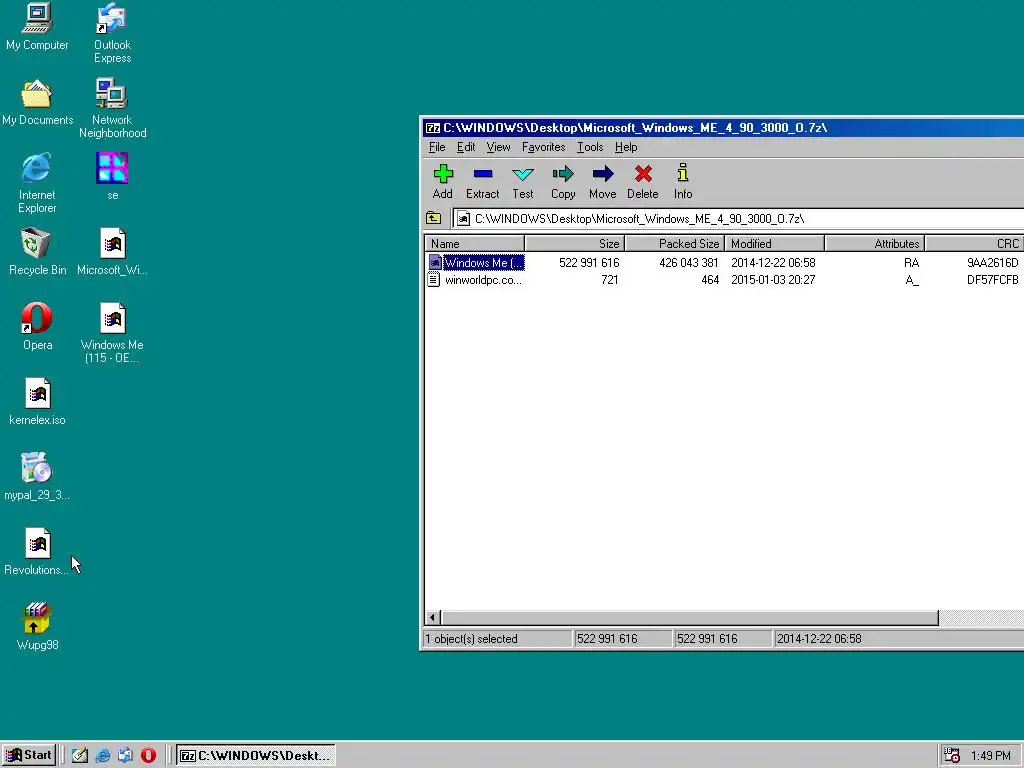Click the C:\WINDOWS\Deskt... taskbar button
The width and height of the screenshot is (1024, 768).
click(x=256, y=755)
